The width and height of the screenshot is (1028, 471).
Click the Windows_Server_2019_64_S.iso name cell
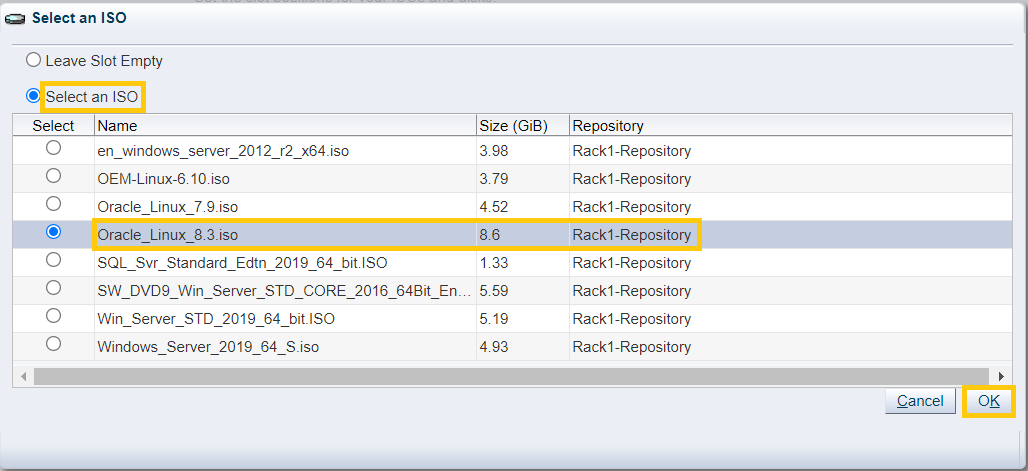(285, 346)
